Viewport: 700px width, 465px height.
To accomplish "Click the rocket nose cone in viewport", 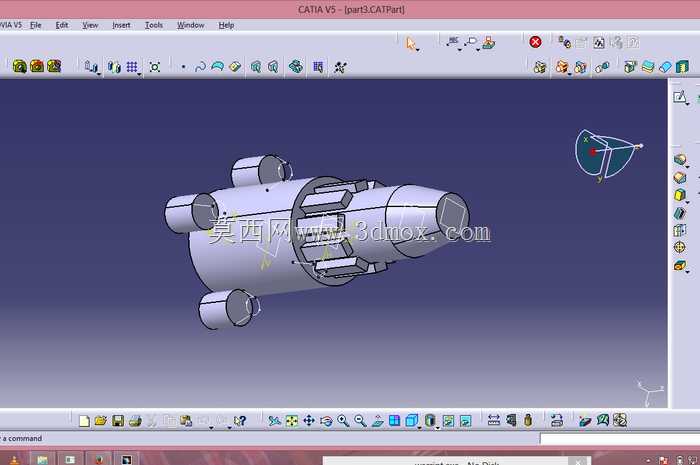I will click(x=429, y=220).
